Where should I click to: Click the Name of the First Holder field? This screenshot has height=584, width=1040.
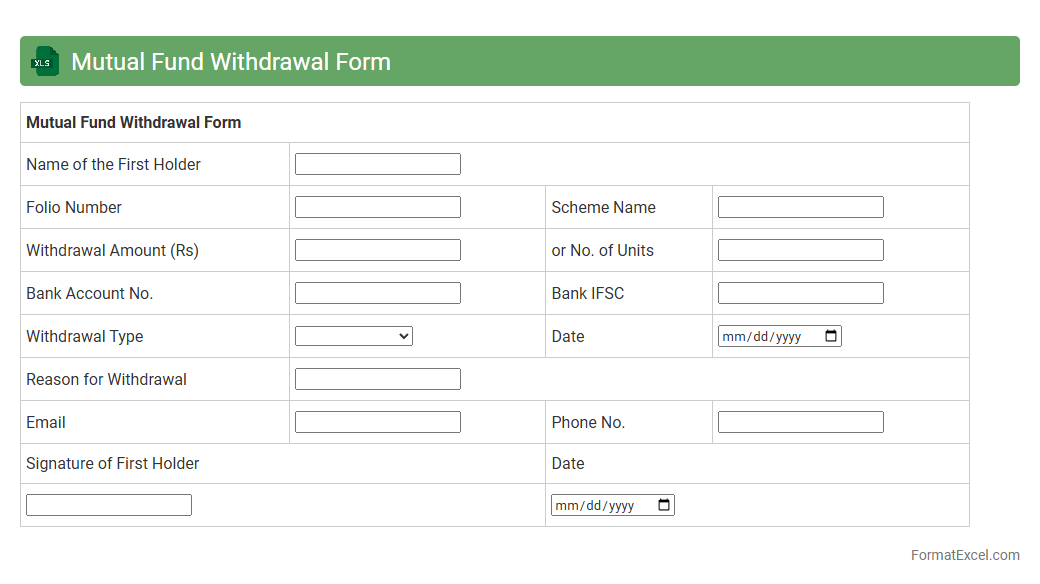(x=377, y=164)
